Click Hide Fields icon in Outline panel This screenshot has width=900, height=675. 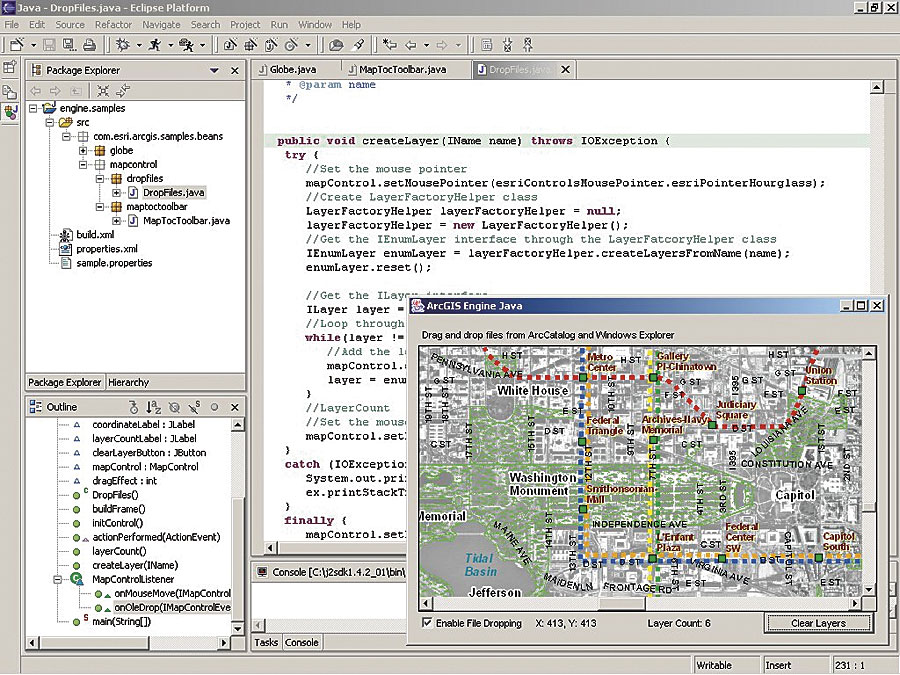[x=174, y=407]
